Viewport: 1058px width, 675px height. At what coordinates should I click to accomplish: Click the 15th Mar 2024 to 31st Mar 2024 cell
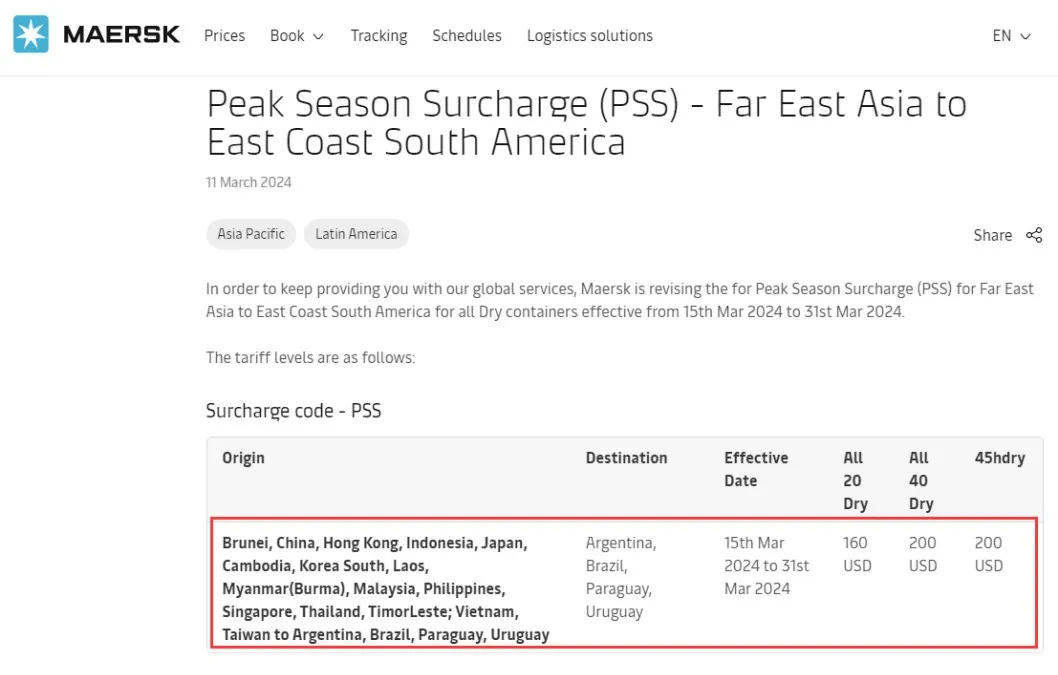click(767, 566)
